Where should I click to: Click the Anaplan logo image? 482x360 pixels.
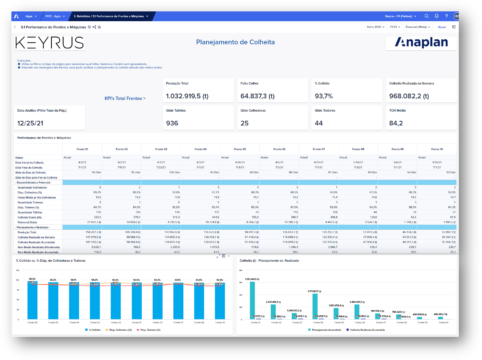click(421, 42)
